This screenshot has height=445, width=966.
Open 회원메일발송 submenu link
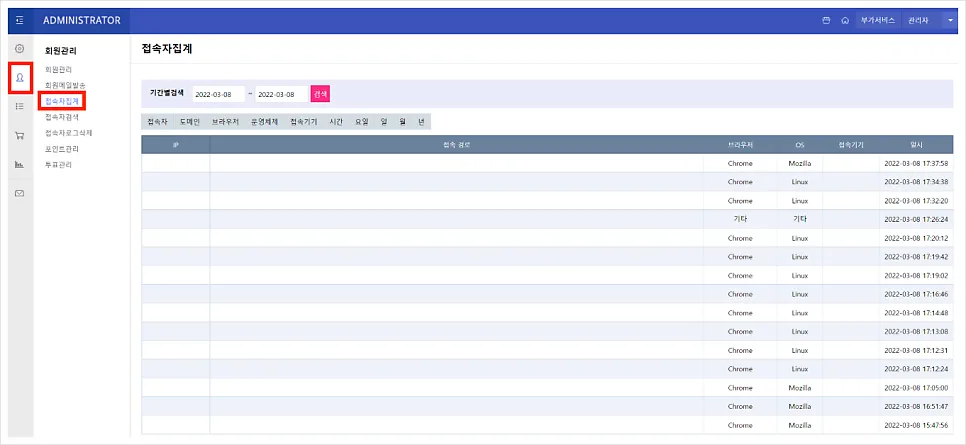tap(65, 85)
